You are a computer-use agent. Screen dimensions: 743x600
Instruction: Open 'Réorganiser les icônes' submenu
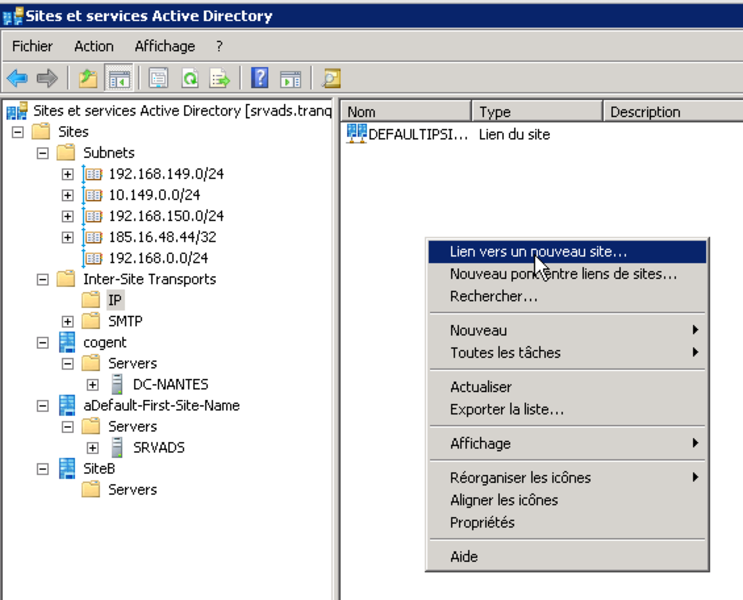coord(567,478)
